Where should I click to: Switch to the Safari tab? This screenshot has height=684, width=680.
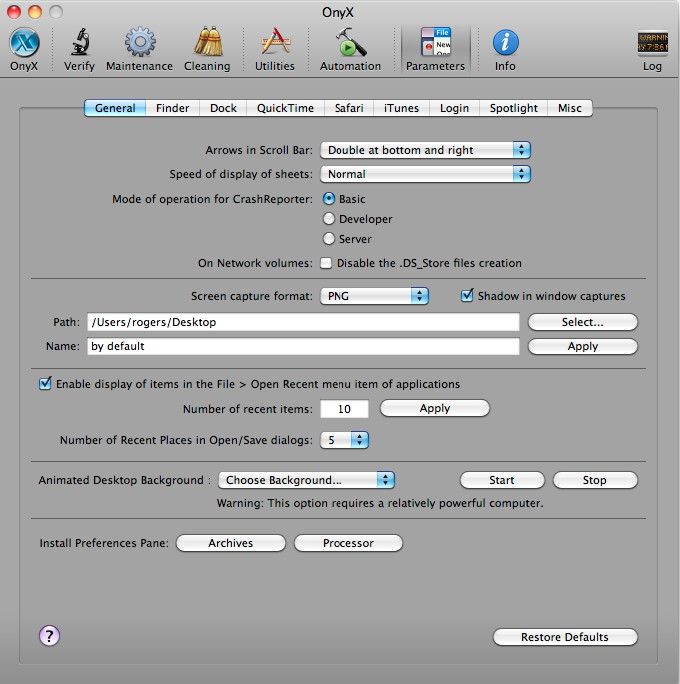tap(349, 108)
